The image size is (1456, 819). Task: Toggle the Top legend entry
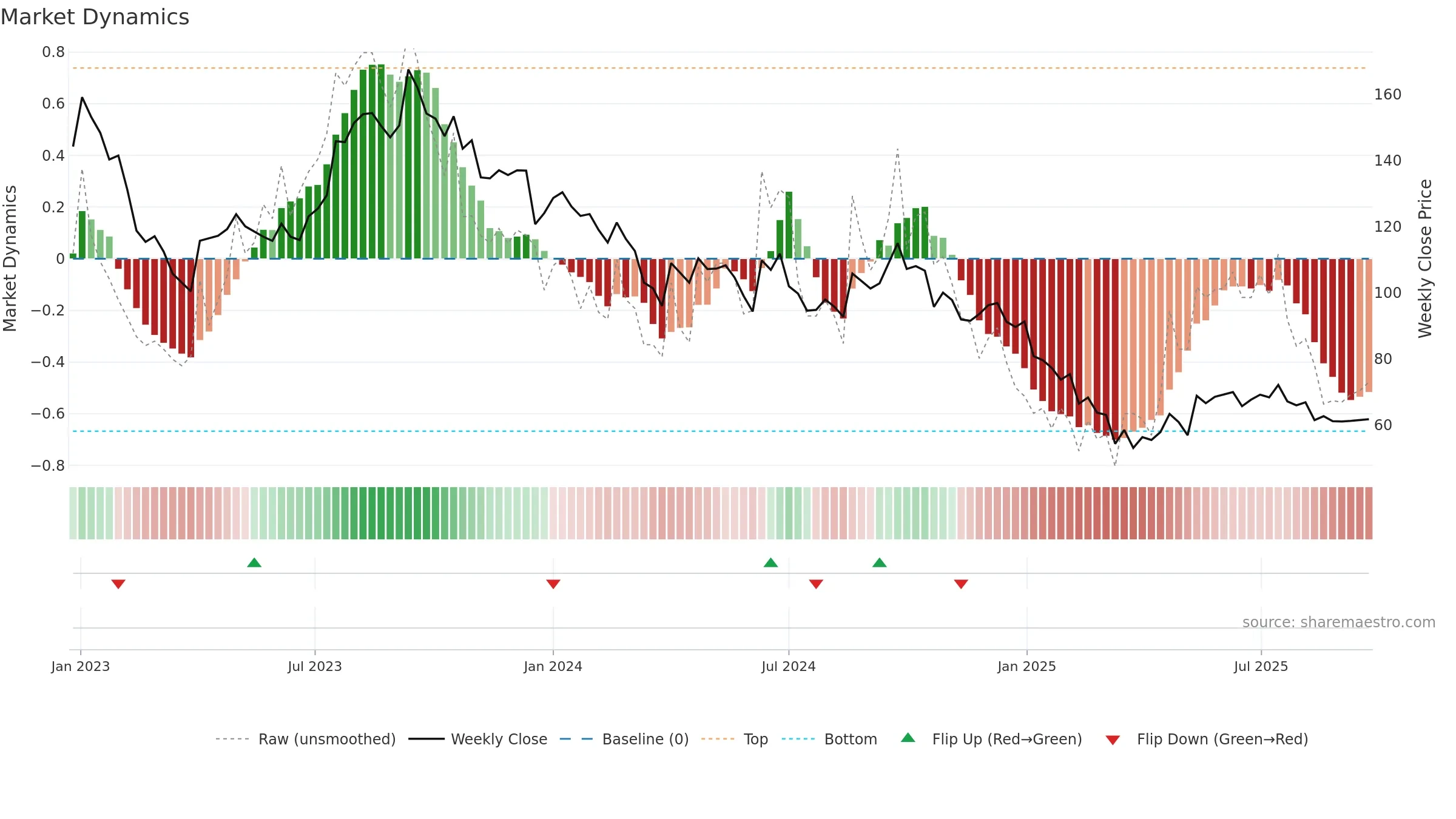(735, 739)
